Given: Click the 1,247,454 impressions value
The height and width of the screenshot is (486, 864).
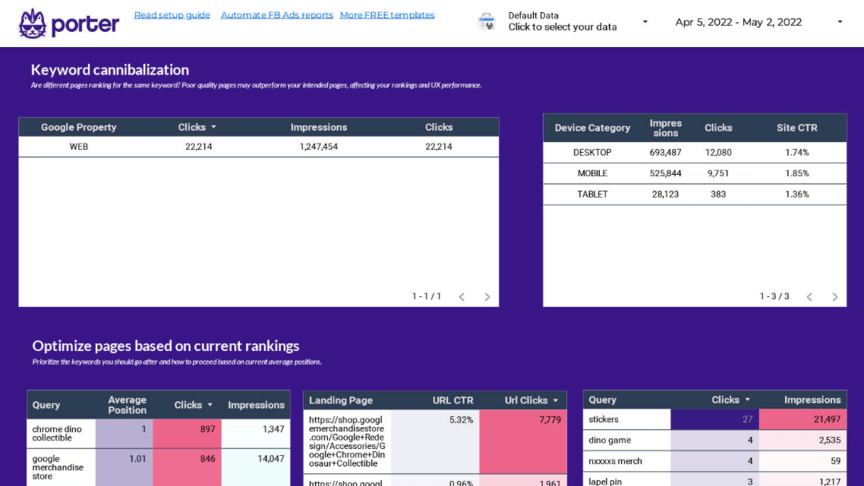Looking at the screenshot, I should [x=318, y=147].
